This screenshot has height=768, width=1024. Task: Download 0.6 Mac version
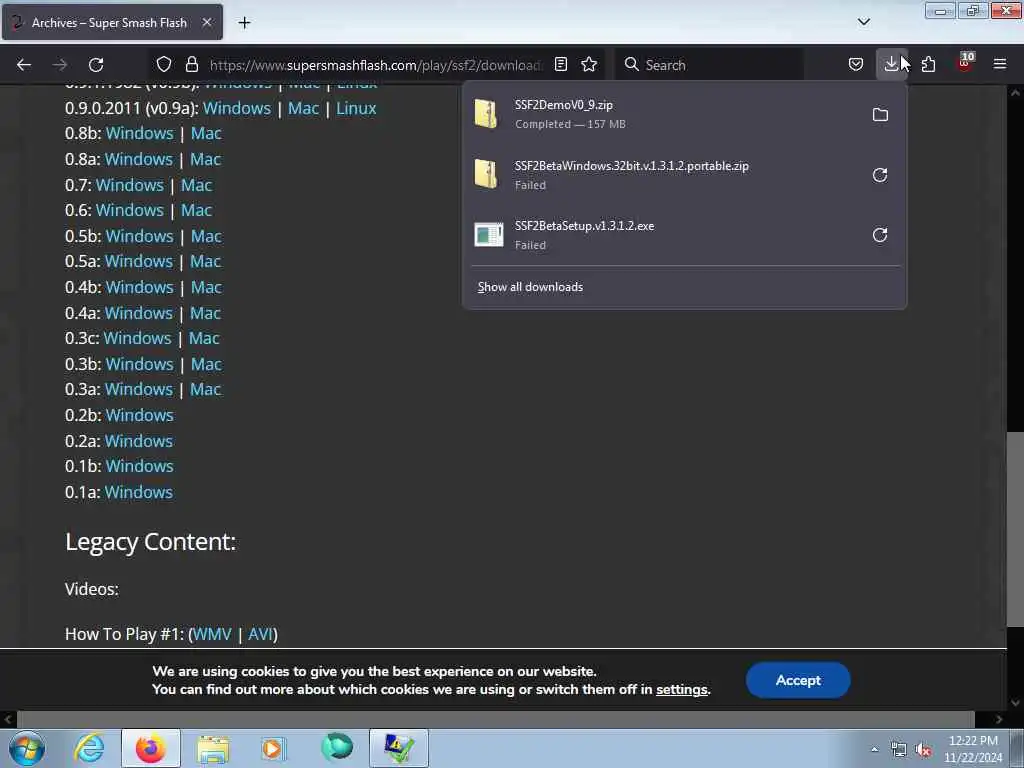pos(196,210)
